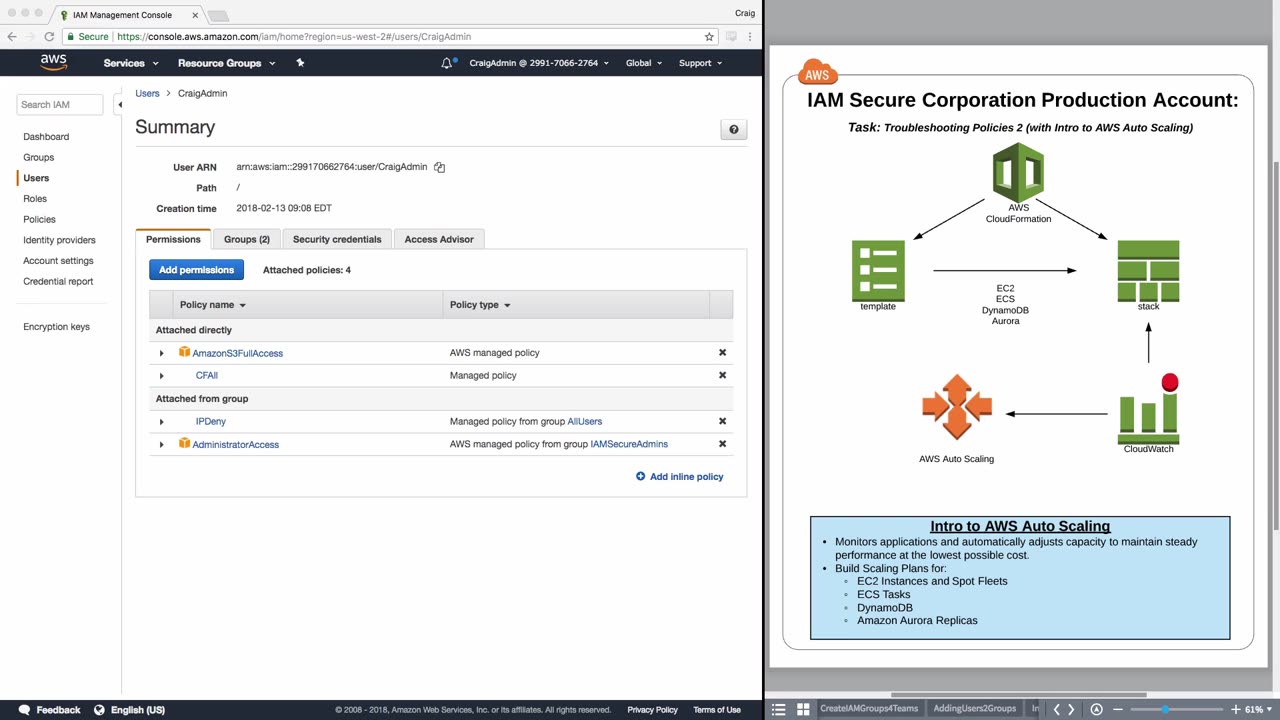The image size is (1280, 720).
Task: Bookmark this page with the star icon
Action: coord(709,37)
